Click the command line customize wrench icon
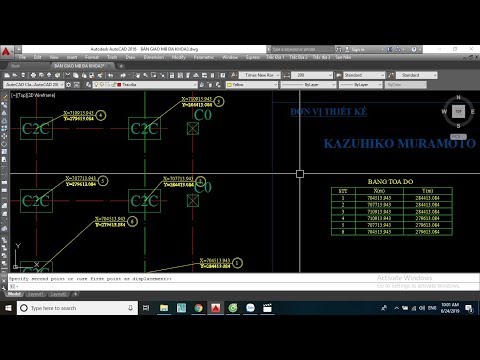 (x=4, y=287)
